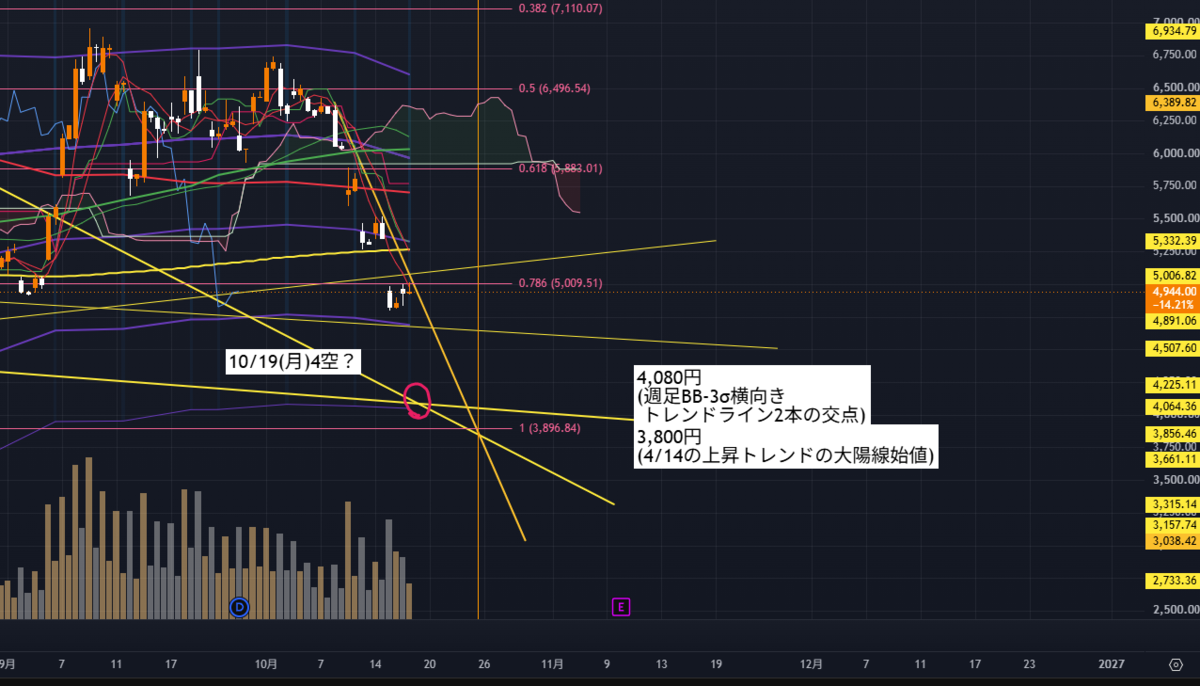Click the 4,064.36 price axis label

point(1174,407)
